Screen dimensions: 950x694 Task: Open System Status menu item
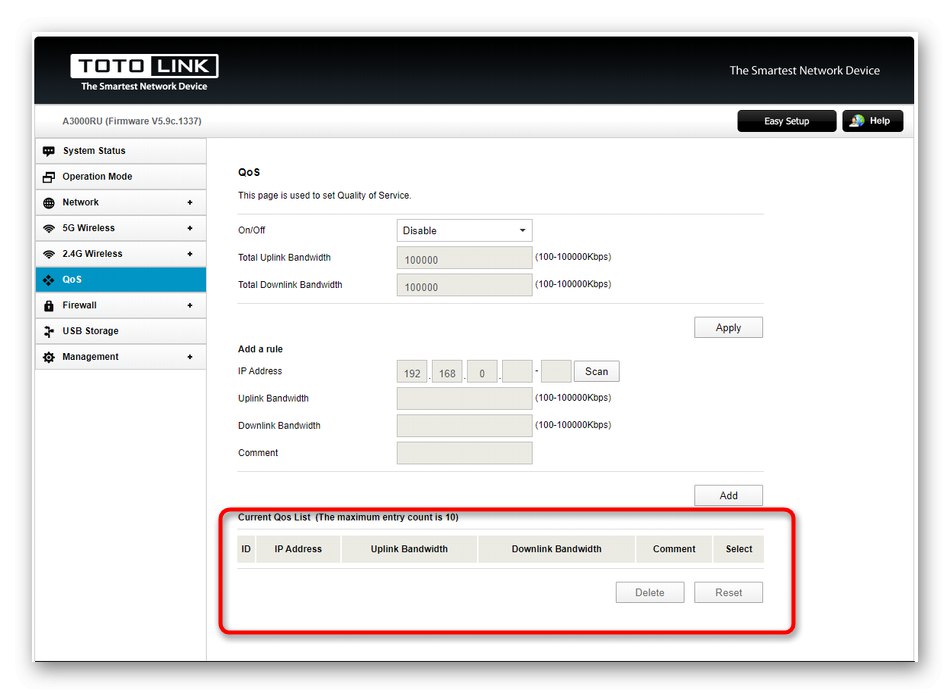(x=121, y=151)
